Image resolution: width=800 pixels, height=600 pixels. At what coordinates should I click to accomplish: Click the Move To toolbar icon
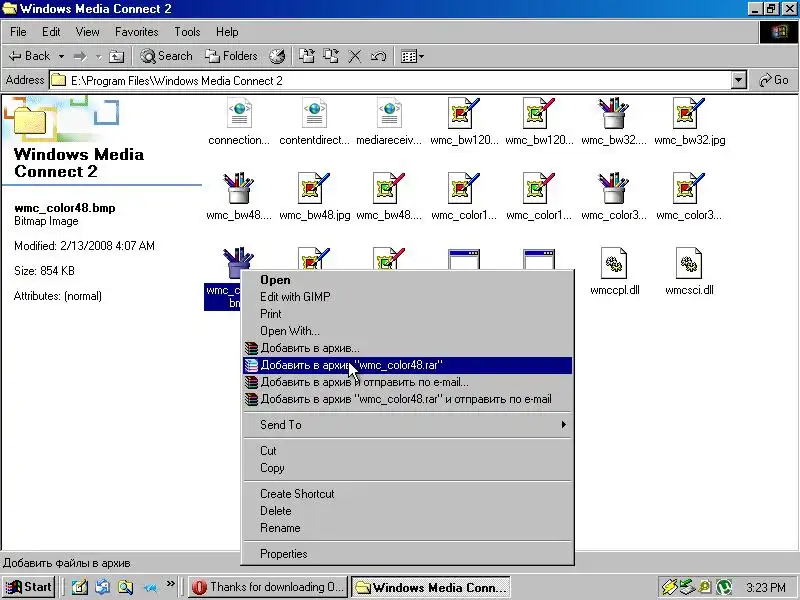tap(306, 56)
